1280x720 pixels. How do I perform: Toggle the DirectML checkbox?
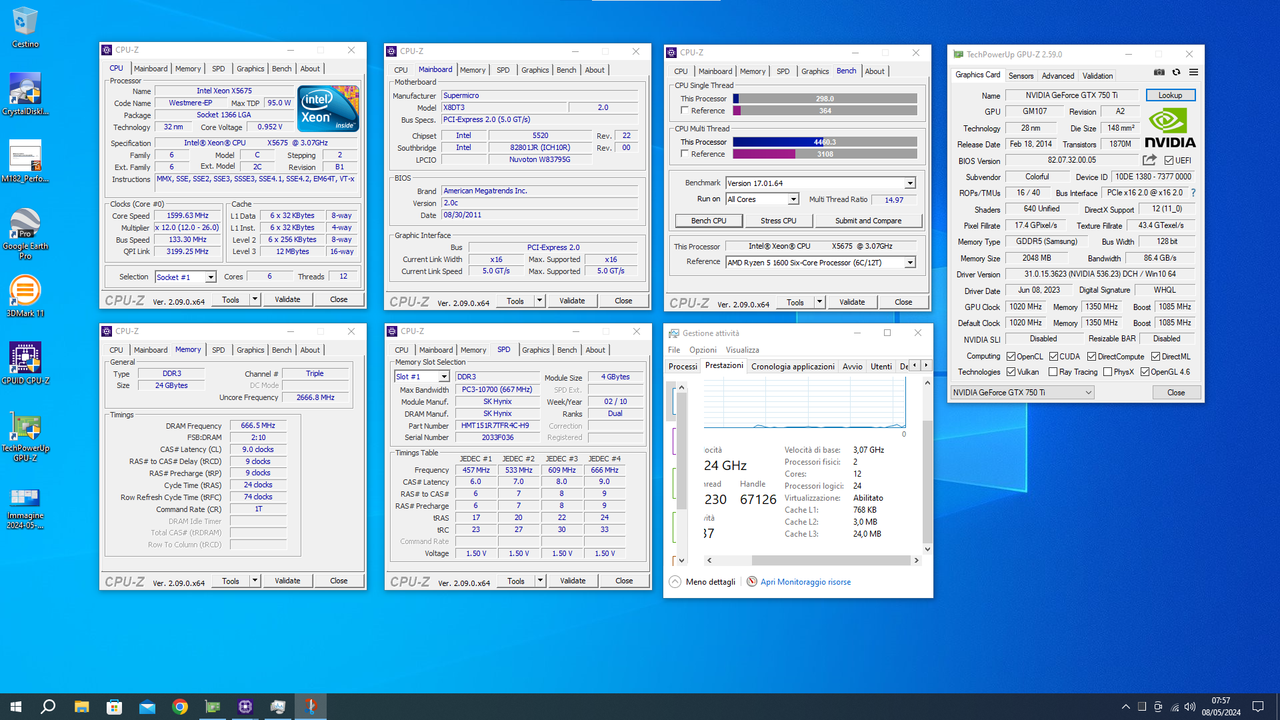coord(1157,356)
